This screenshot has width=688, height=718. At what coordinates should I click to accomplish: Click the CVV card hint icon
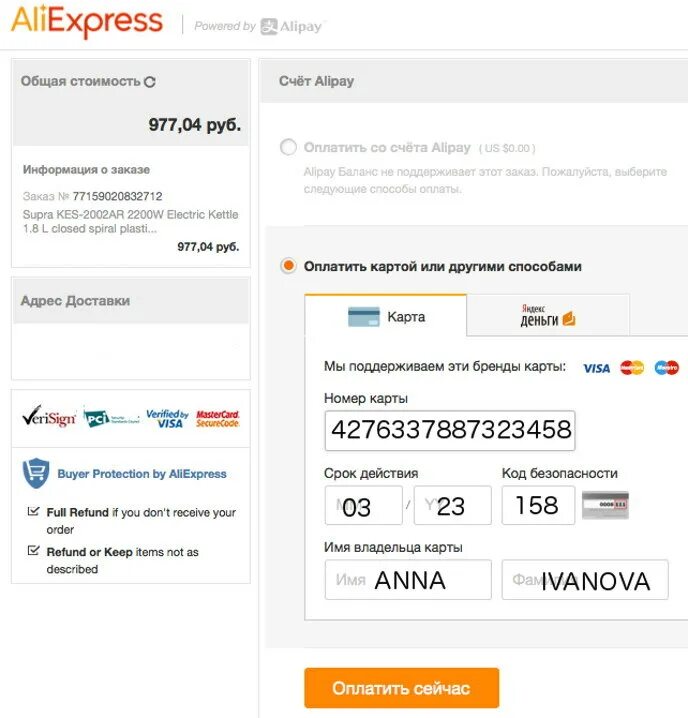605,505
